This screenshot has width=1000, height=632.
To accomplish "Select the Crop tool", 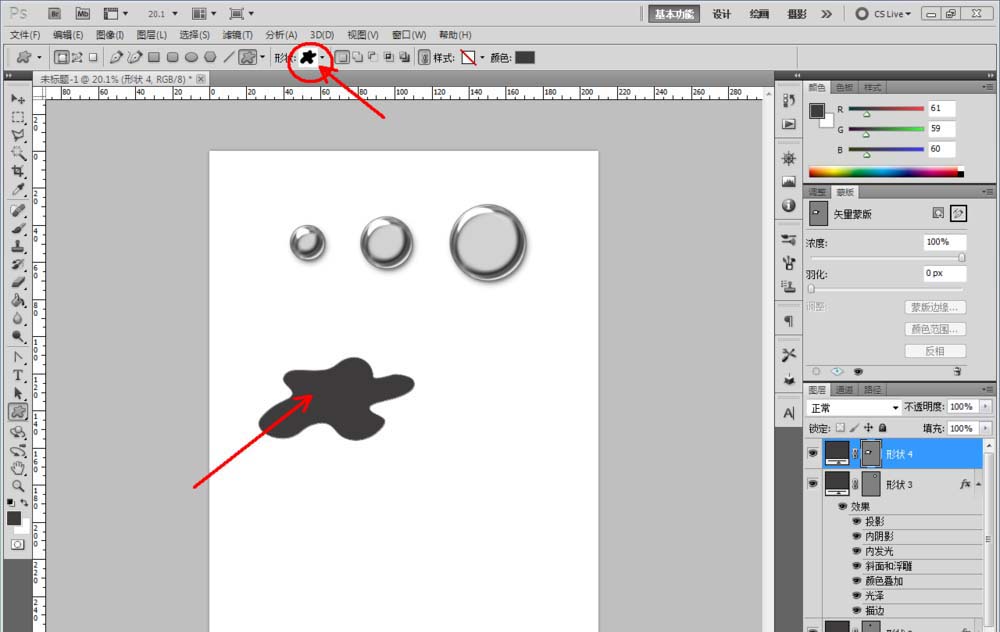I will click(x=18, y=171).
